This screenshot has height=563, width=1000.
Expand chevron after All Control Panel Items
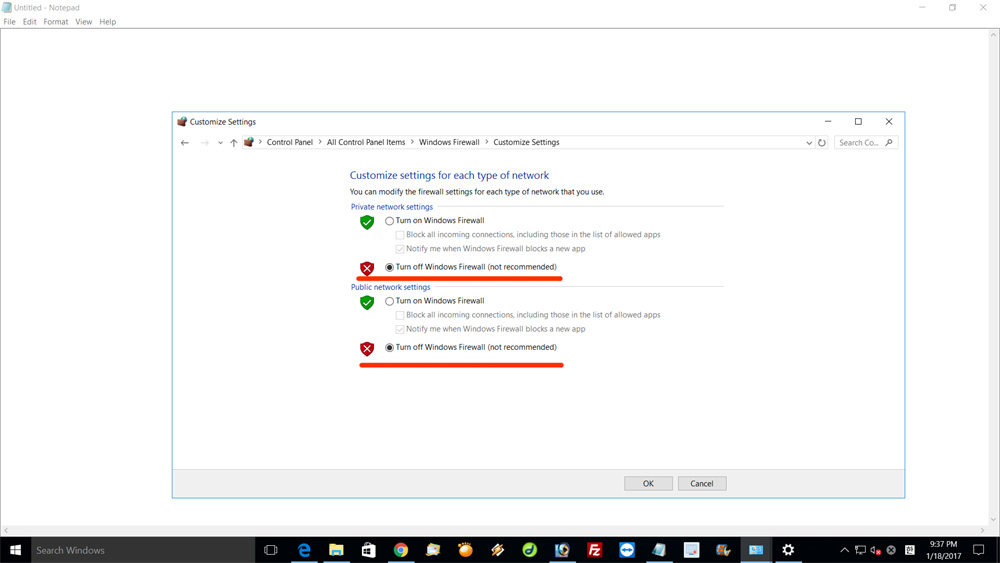pyautogui.click(x=412, y=142)
